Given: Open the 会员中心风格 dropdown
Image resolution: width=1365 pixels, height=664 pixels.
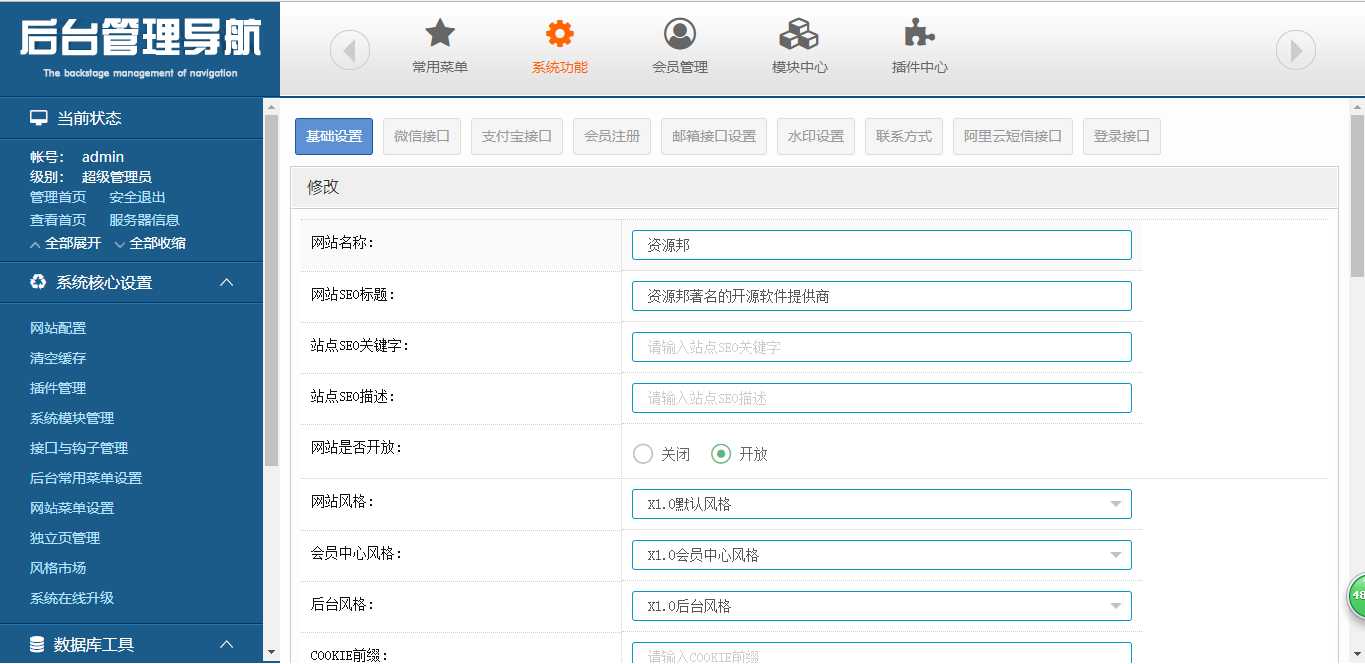Looking at the screenshot, I should point(882,555).
